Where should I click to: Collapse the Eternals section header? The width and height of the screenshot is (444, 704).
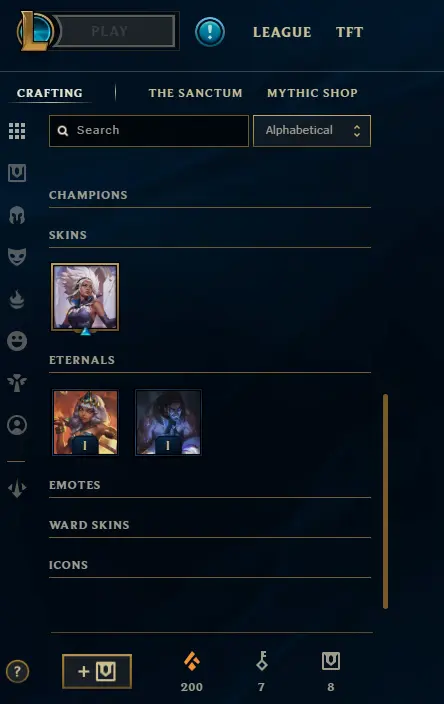(x=210, y=361)
